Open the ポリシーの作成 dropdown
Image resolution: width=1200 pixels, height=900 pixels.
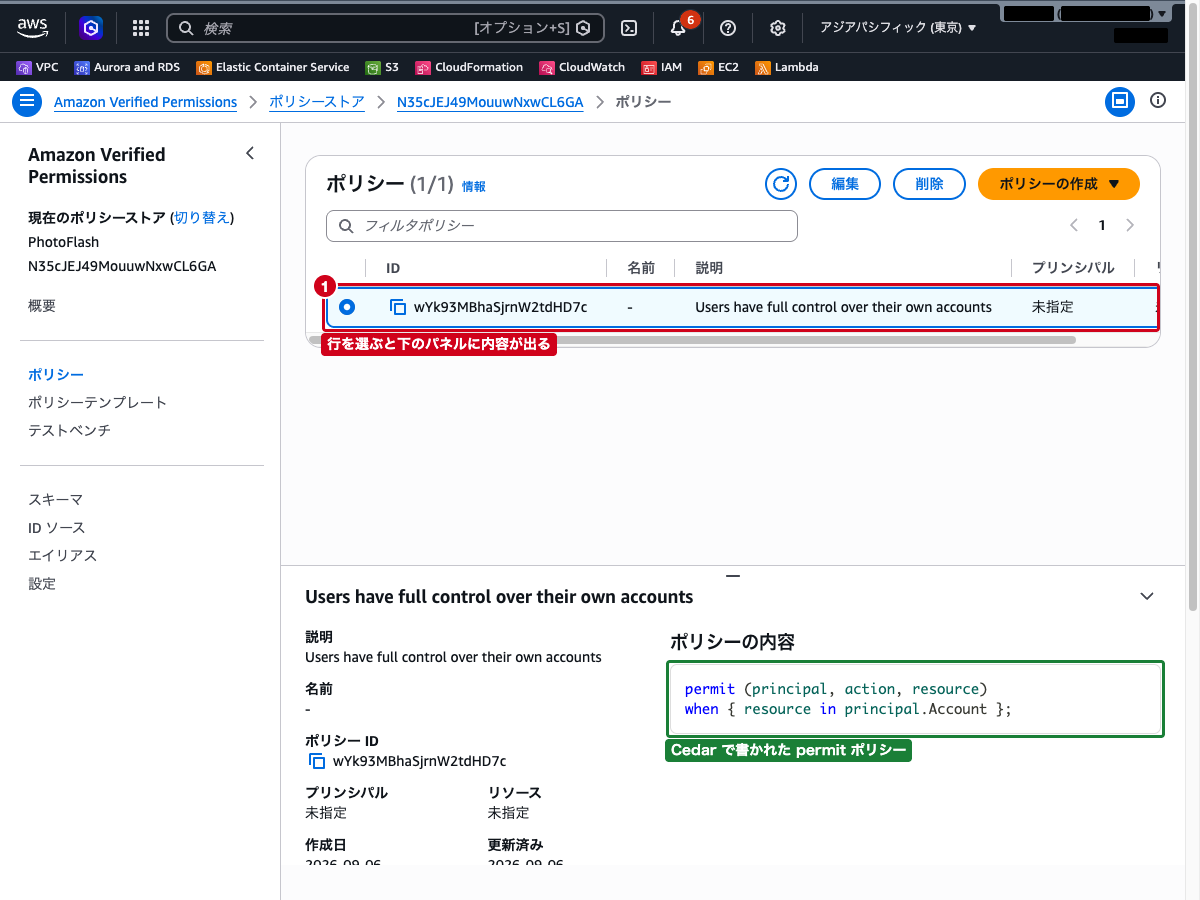1059,184
